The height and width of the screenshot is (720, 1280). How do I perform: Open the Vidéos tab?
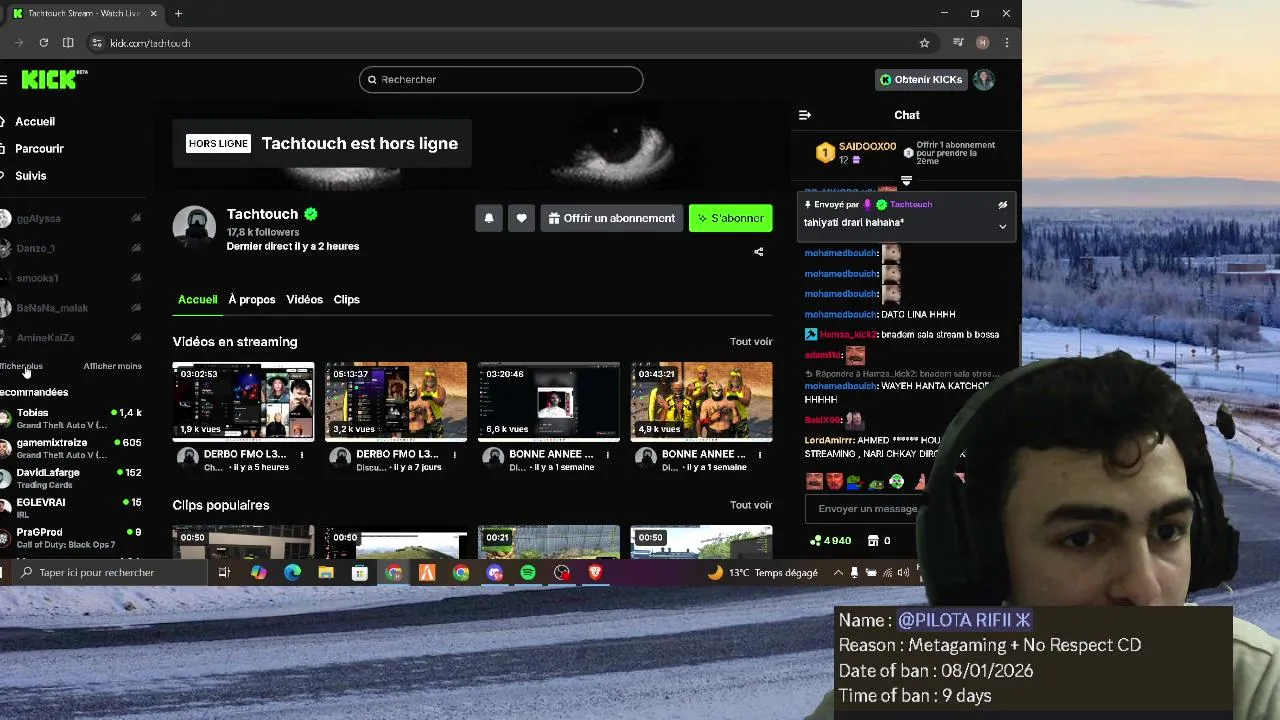click(x=304, y=299)
